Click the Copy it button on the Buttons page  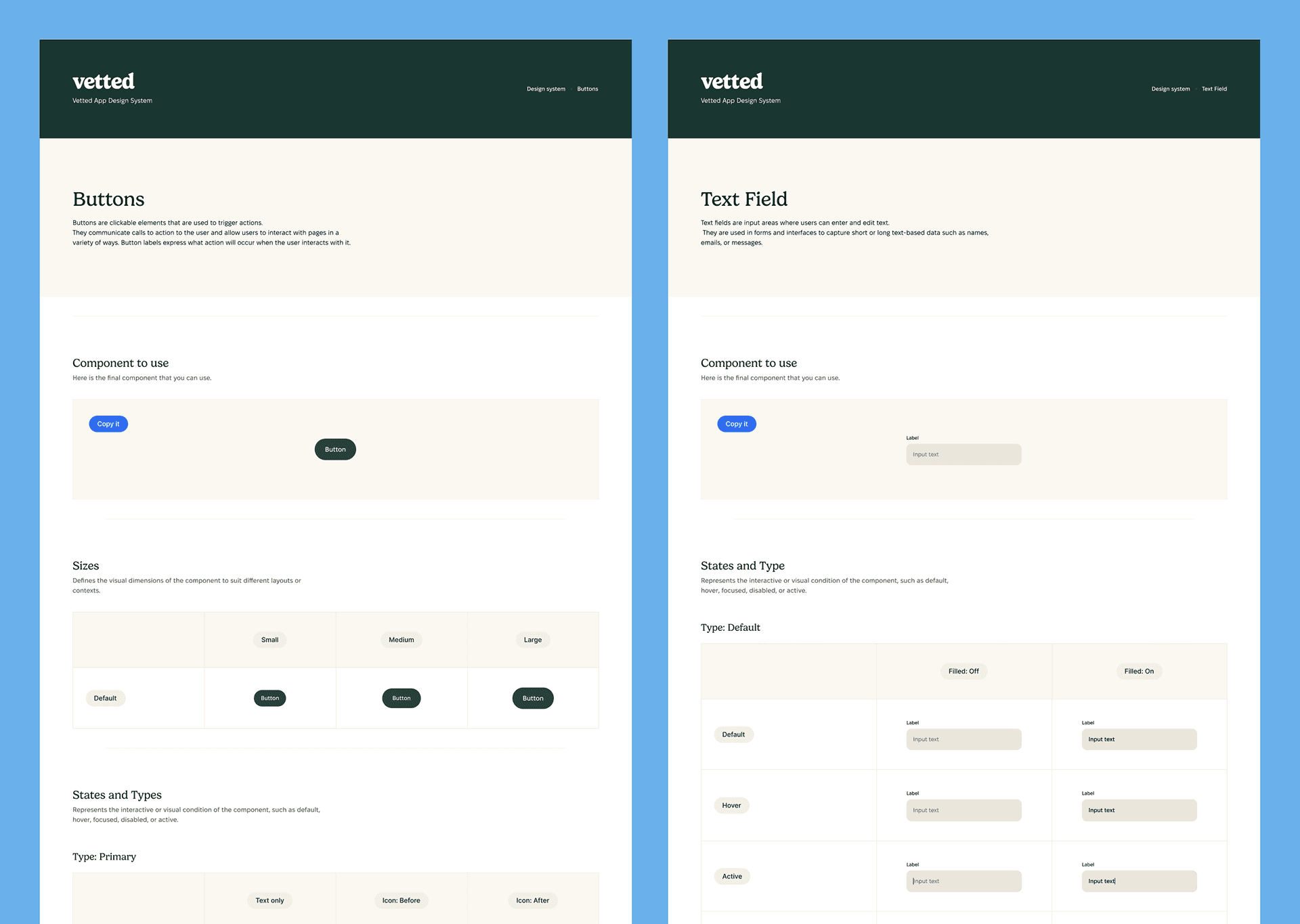[x=108, y=424]
